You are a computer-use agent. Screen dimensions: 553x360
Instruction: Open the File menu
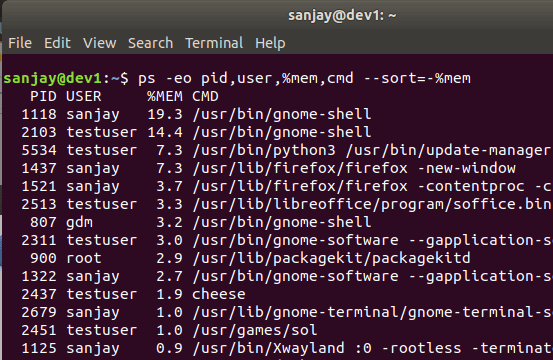[20, 43]
